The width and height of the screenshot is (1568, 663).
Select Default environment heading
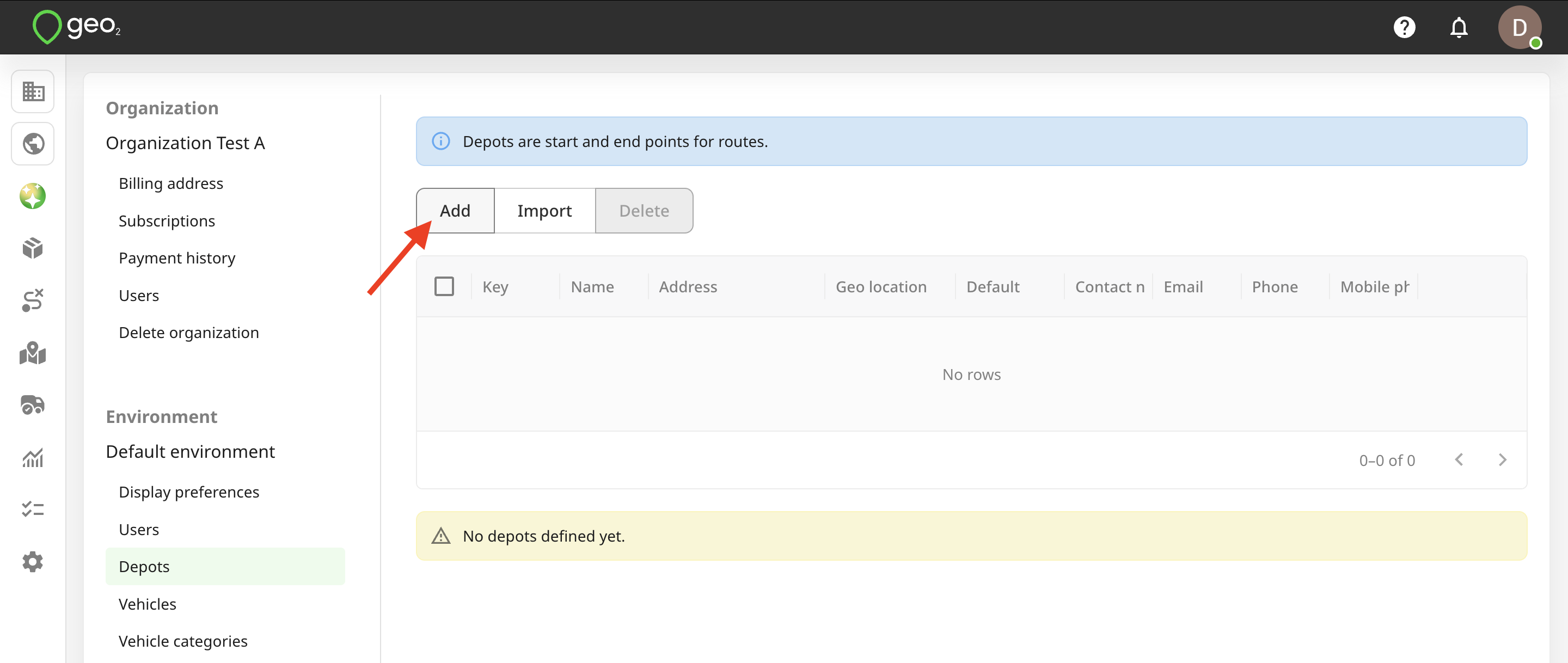[190, 452]
